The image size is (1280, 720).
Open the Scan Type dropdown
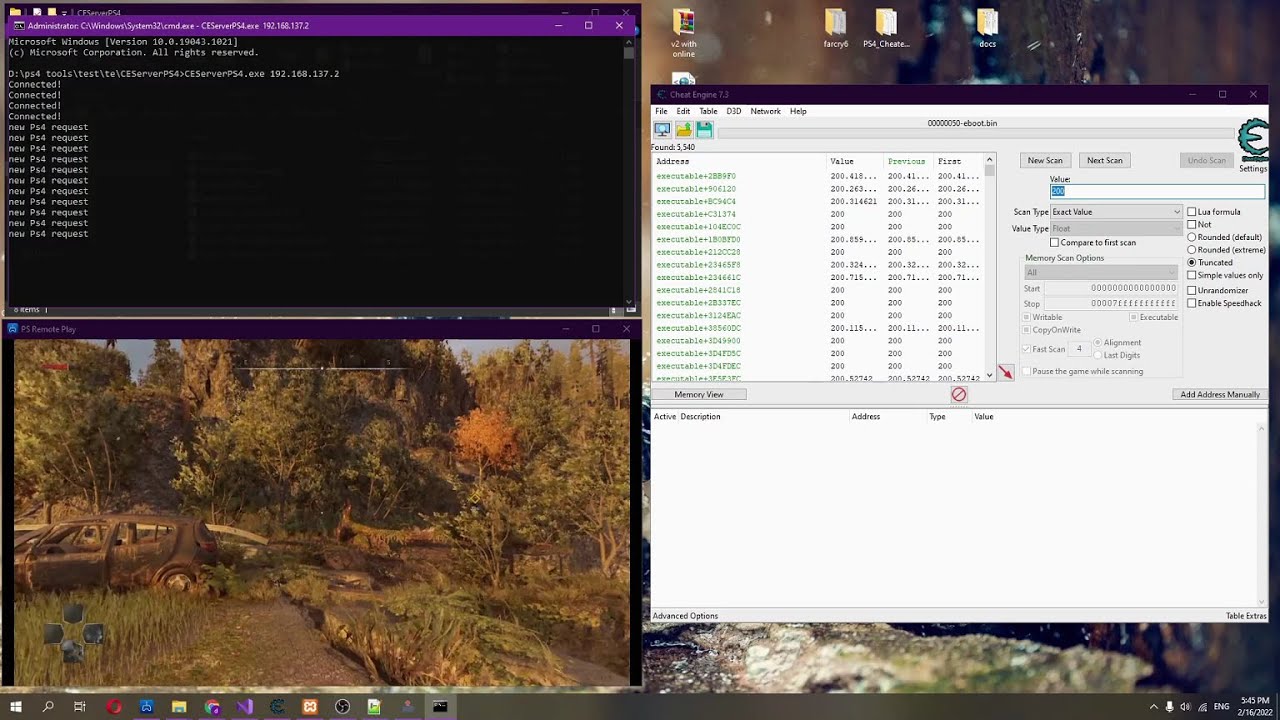(1116, 212)
